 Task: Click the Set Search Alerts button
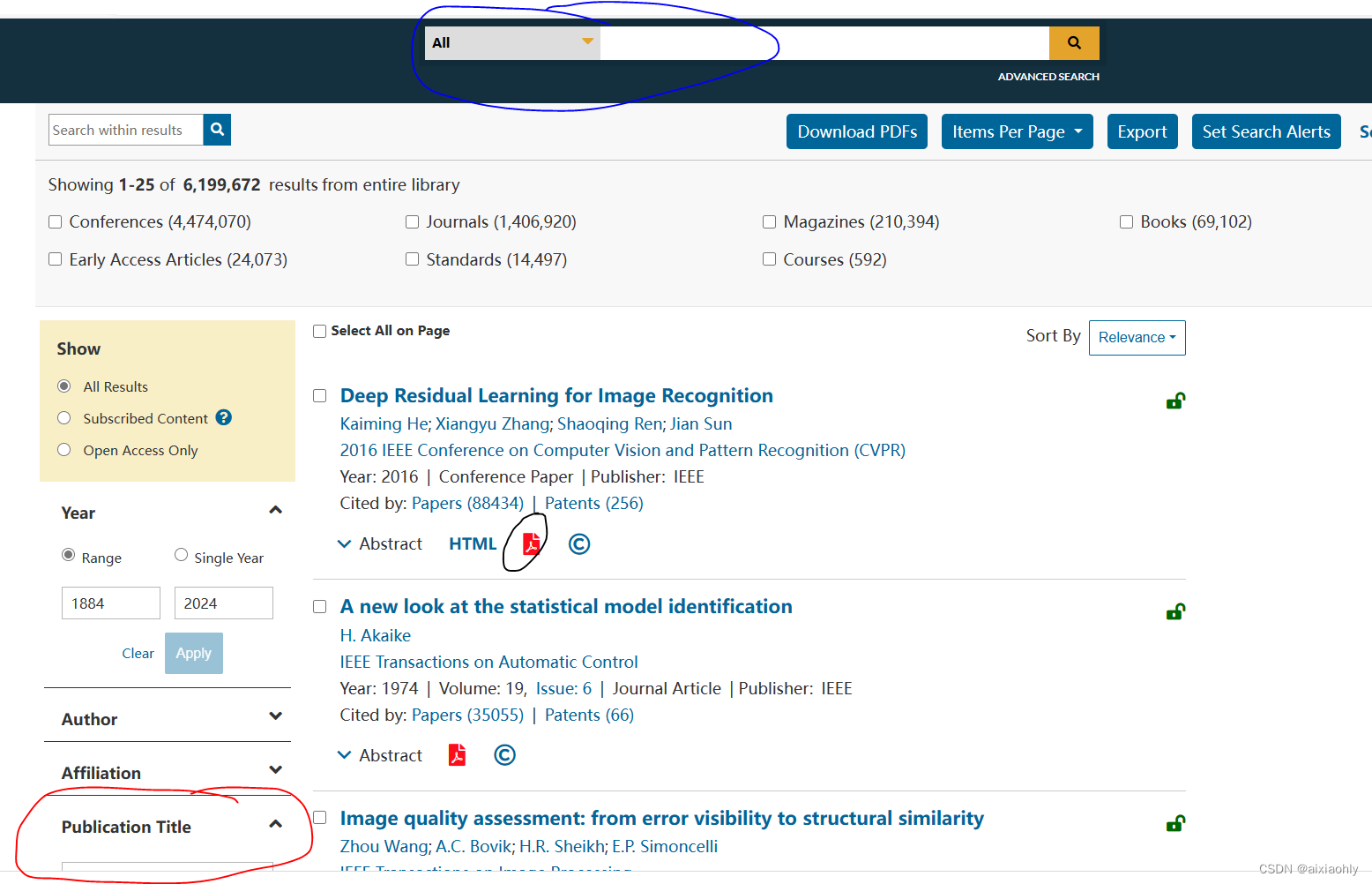point(1266,131)
